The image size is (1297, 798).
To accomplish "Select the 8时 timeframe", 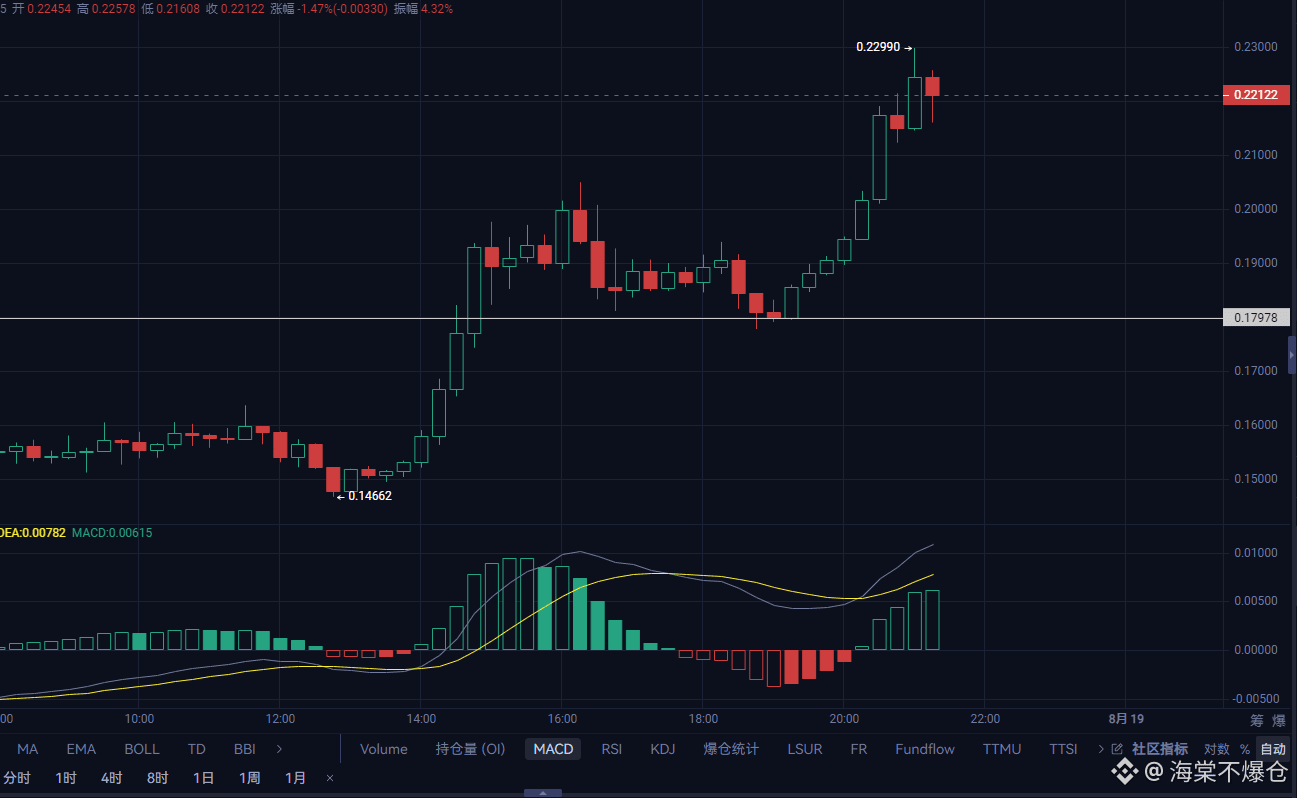I will pyautogui.click(x=157, y=778).
